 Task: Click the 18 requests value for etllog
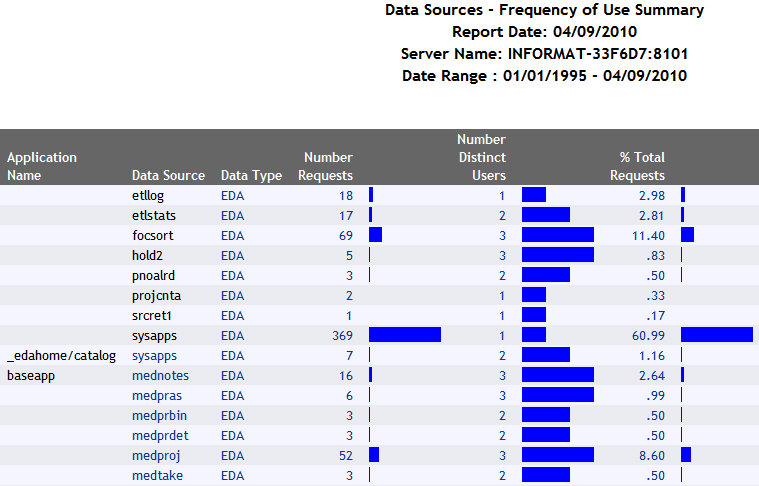click(x=346, y=196)
